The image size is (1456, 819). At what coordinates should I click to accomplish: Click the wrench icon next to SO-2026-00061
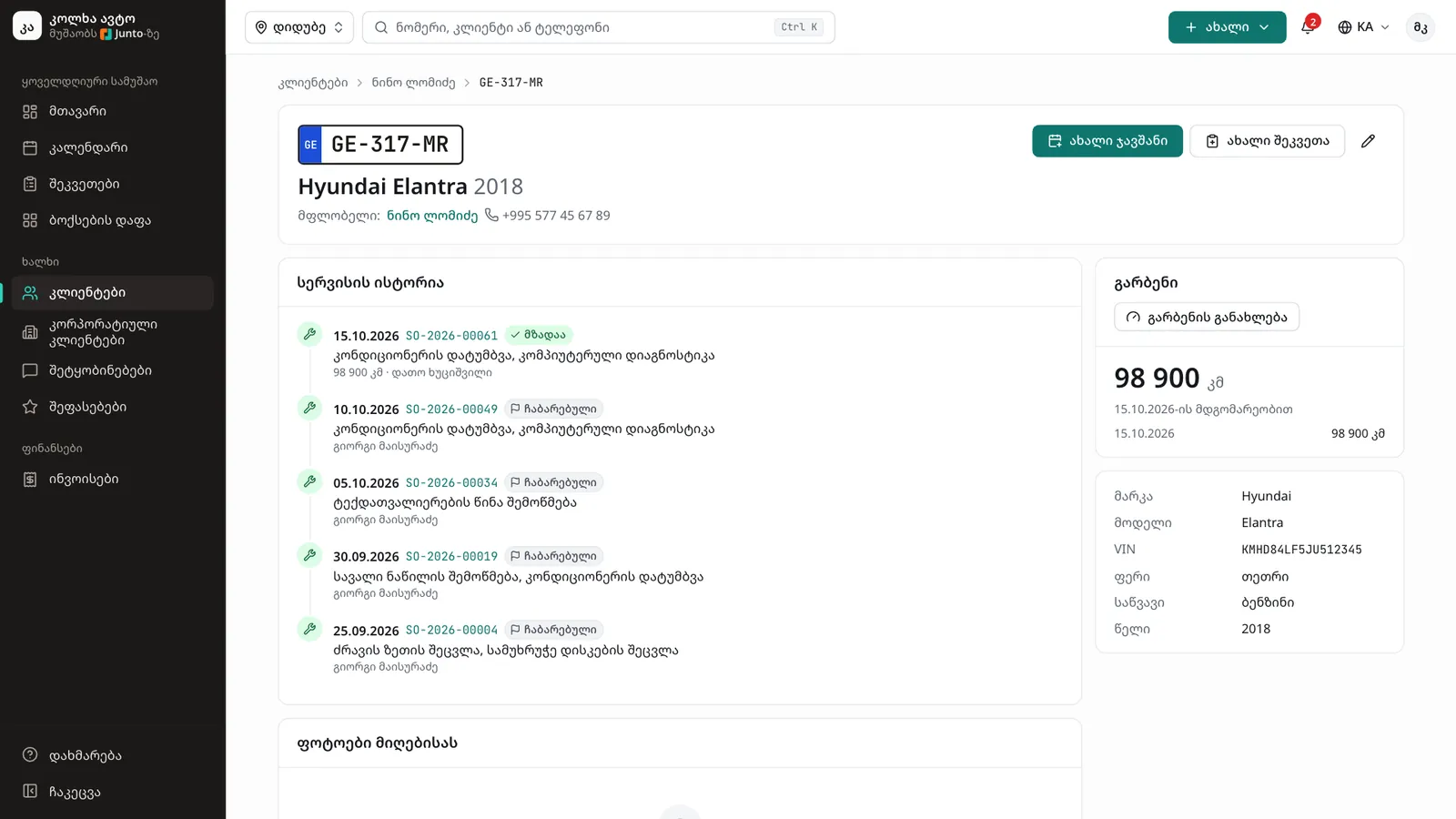(x=309, y=334)
